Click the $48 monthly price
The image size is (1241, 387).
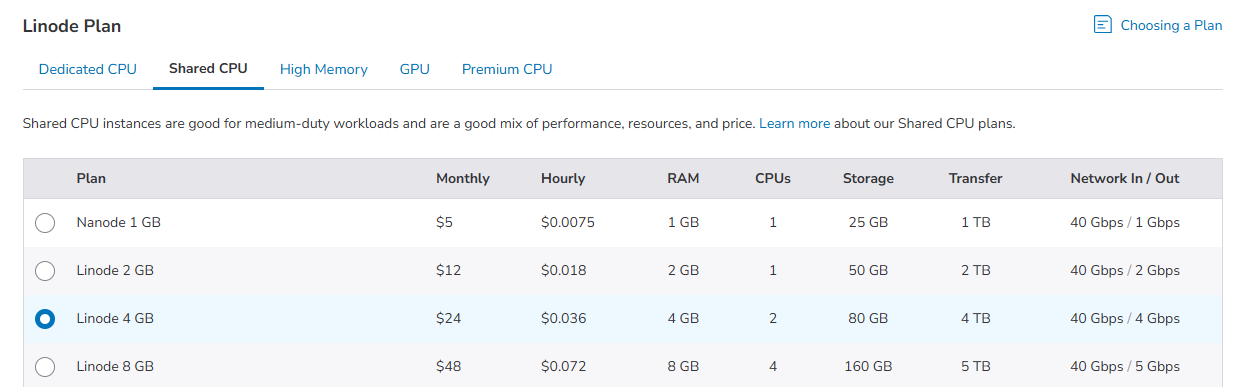[448, 366]
